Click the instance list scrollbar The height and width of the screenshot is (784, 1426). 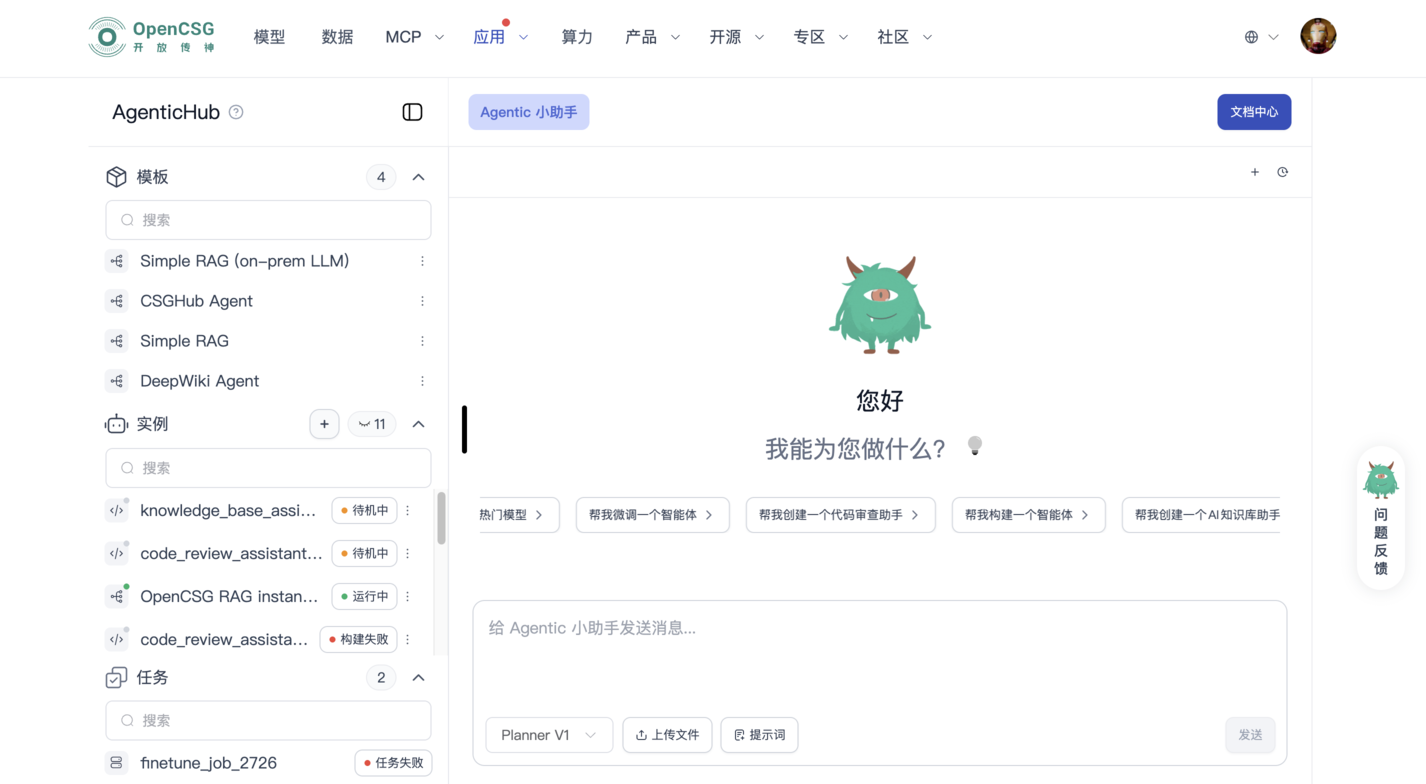point(441,518)
